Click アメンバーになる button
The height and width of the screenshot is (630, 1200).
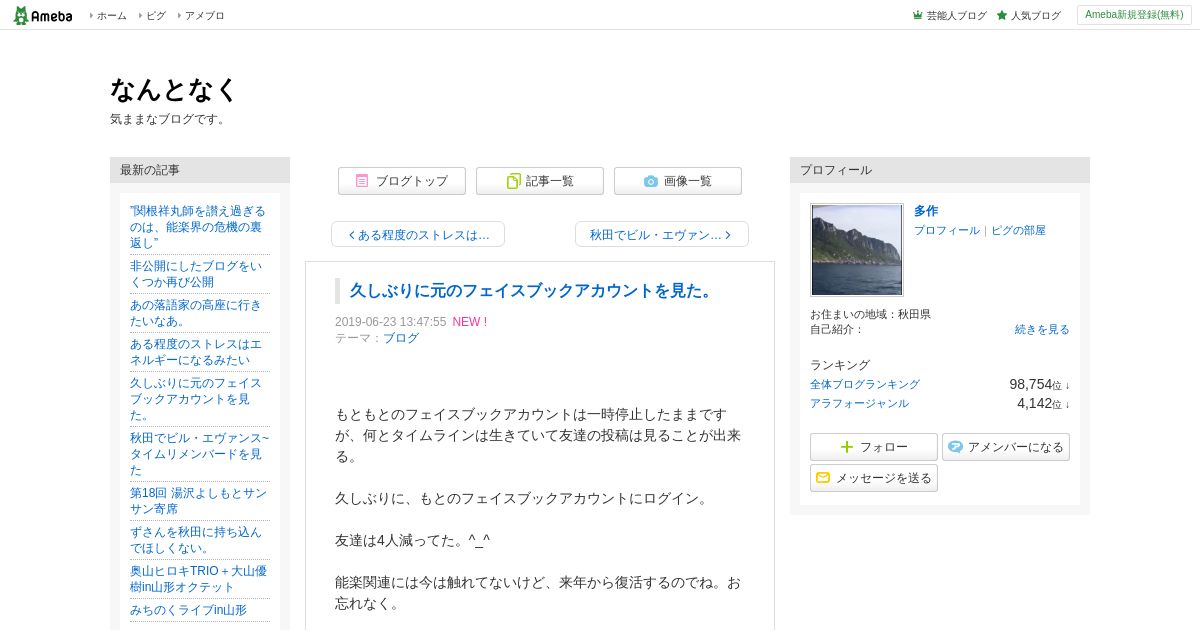click(1006, 447)
